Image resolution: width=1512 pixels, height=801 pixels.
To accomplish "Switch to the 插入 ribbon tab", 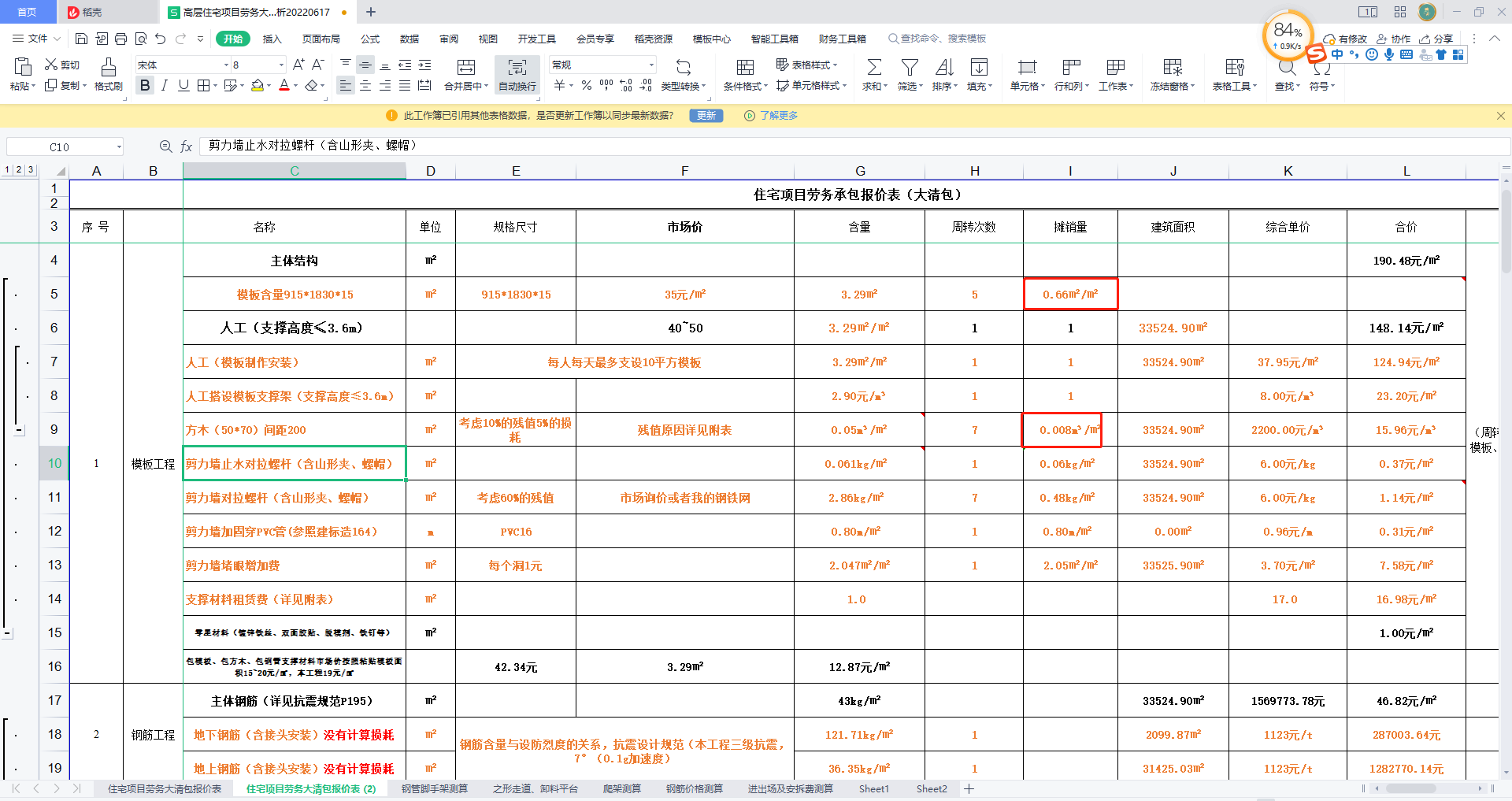I will click(272, 39).
